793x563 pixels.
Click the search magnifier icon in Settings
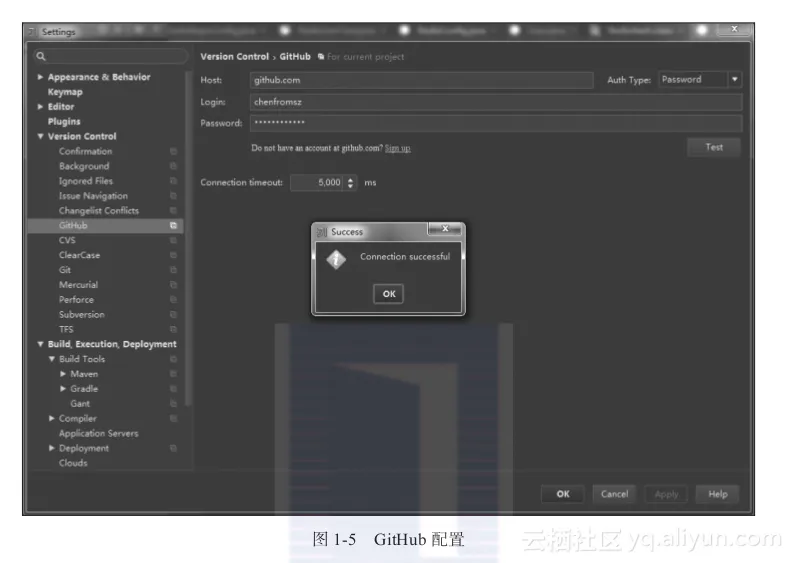(x=41, y=56)
